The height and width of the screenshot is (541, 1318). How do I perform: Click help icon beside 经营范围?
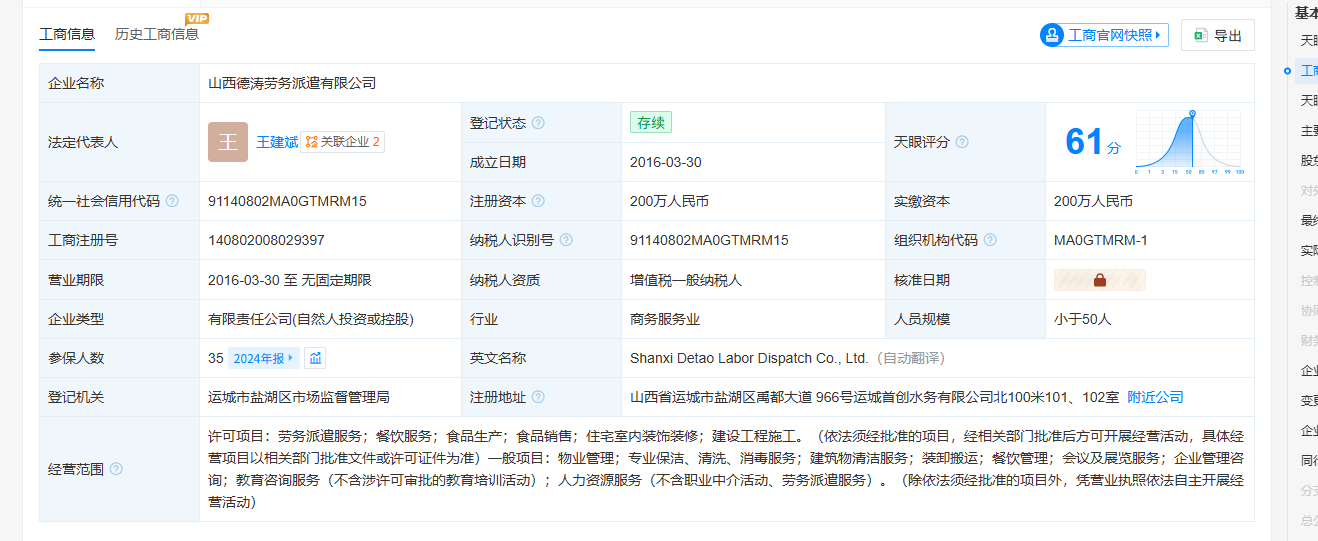coord(116,469)
